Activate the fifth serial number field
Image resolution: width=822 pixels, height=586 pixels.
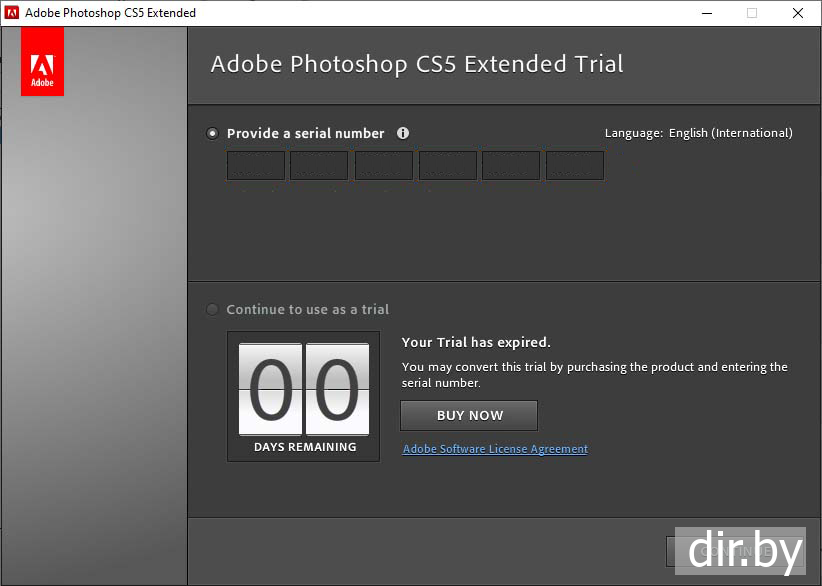[x=511, y=166]
